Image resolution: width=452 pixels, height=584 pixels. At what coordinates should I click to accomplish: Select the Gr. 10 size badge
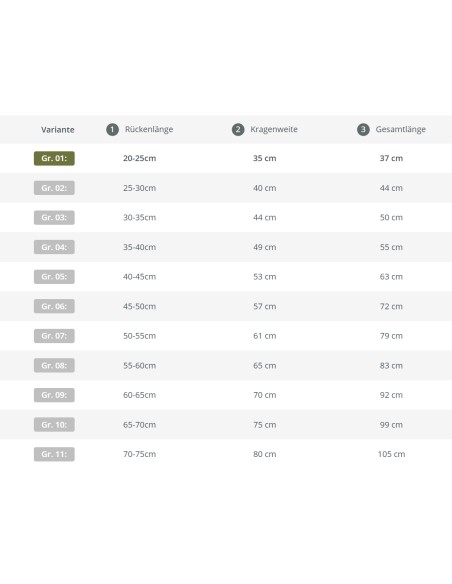click(x=54, y=425)
